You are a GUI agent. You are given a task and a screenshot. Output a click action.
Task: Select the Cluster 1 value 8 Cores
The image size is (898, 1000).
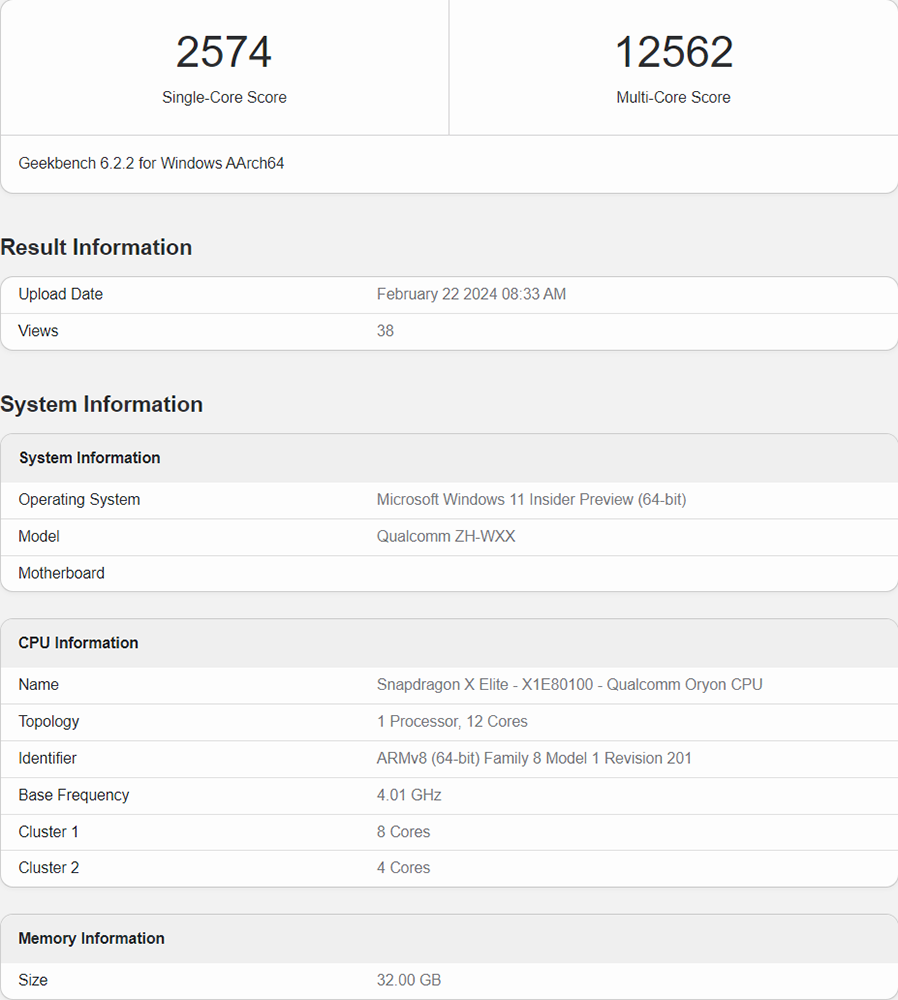(403, 832)
